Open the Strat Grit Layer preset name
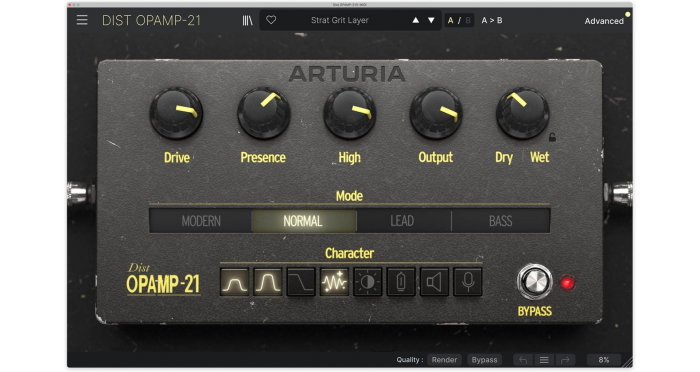This screenshot has height=372, width=700. (339, 20)
